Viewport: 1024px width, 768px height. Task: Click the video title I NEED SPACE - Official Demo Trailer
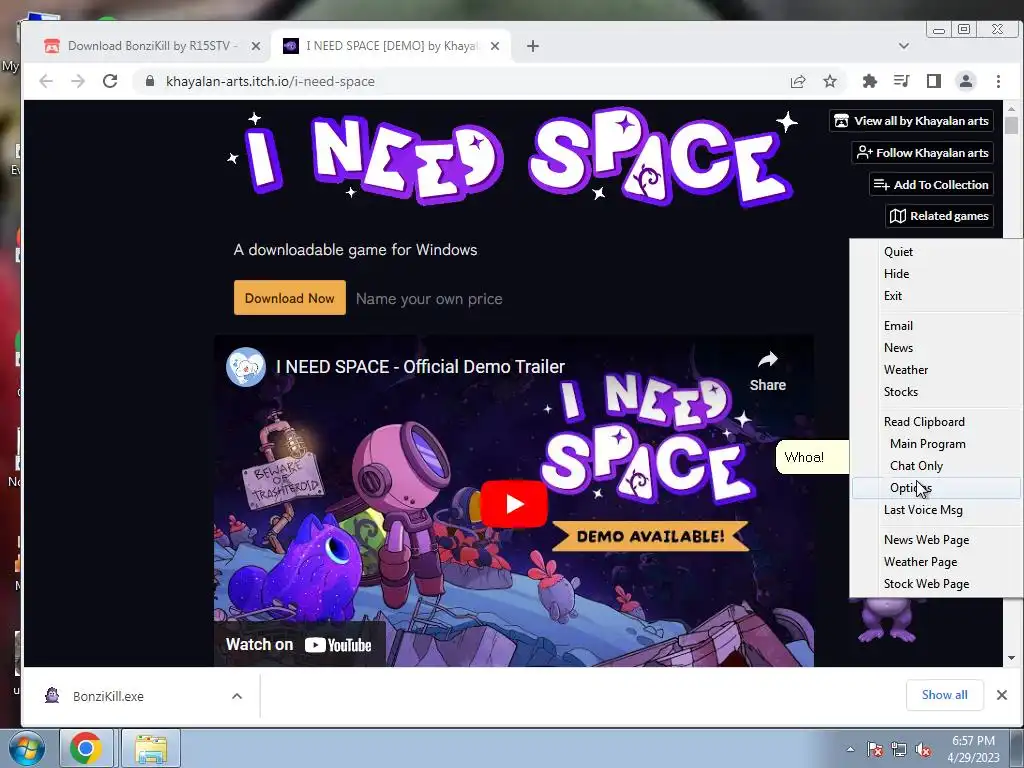421,367
